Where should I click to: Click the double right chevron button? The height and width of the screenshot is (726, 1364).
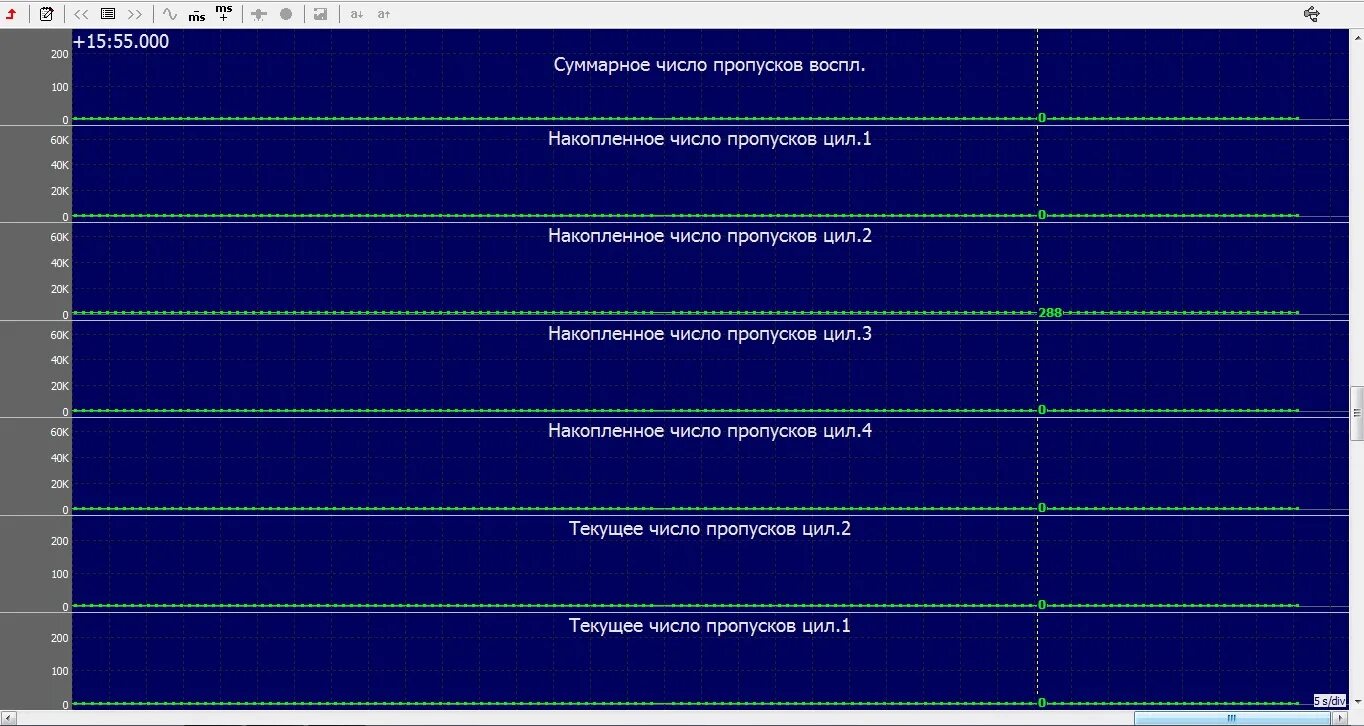click(135, 14)
